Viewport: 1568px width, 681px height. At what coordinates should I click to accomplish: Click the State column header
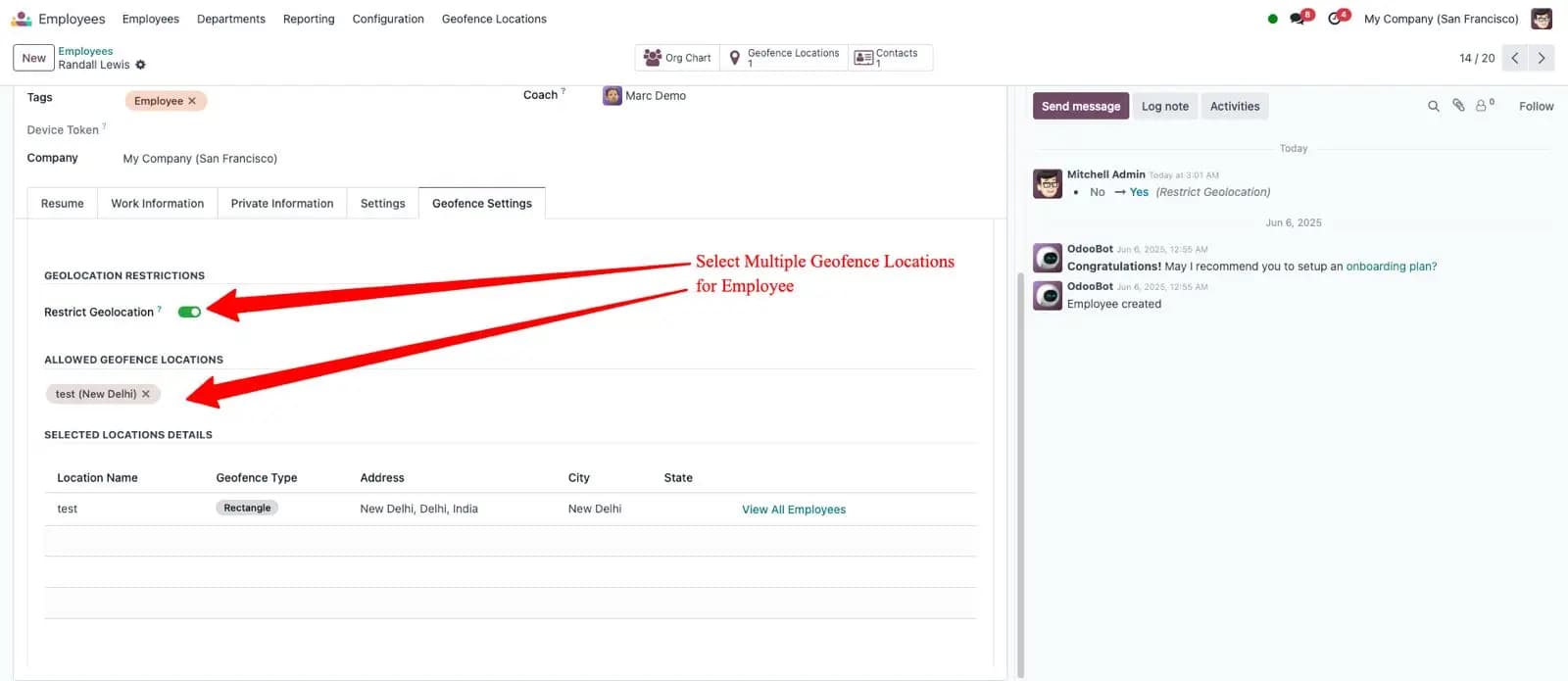[x=678, y=477]
